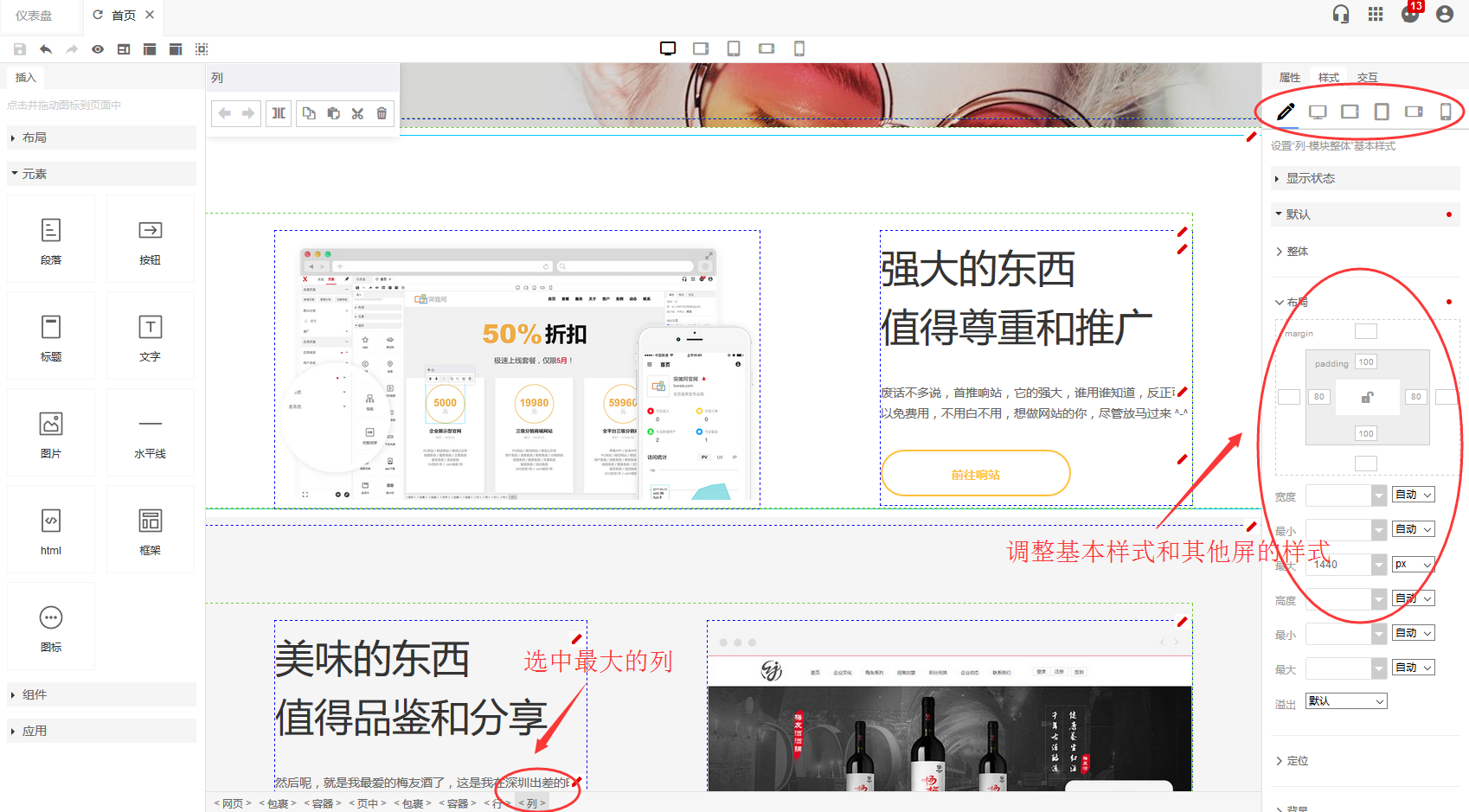Select the pencil basic style icon
Screen dimensions: 1469x812
(1286, 112)
